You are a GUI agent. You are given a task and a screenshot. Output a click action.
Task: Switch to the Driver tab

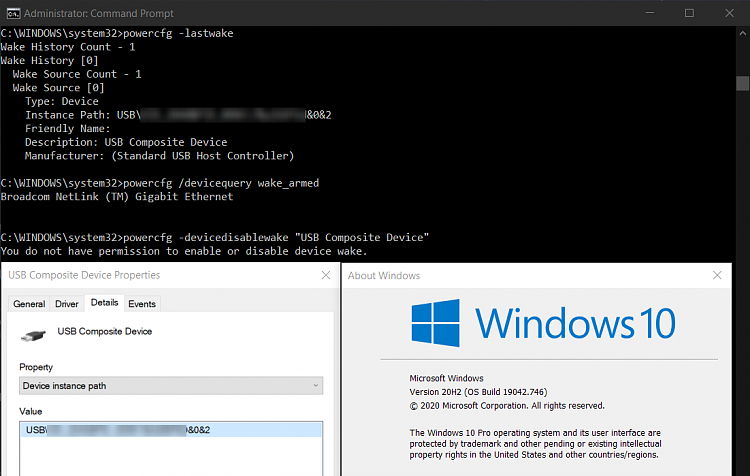tap(66, 304)
